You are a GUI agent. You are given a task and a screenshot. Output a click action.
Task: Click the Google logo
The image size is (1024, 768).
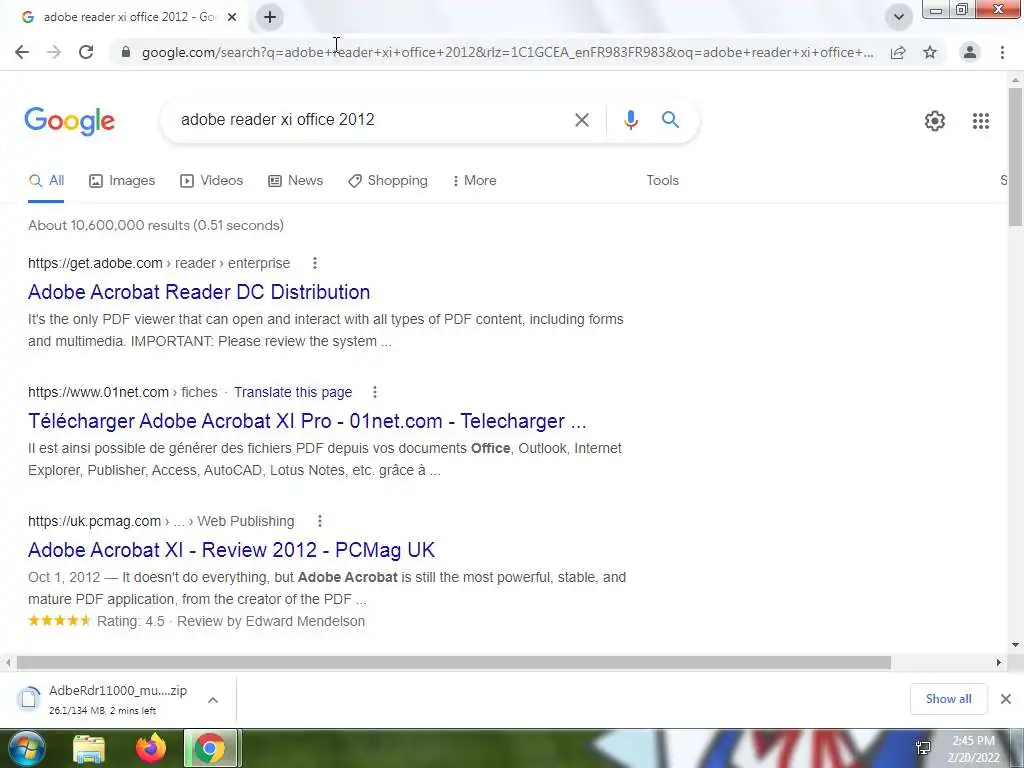[69, 121]
